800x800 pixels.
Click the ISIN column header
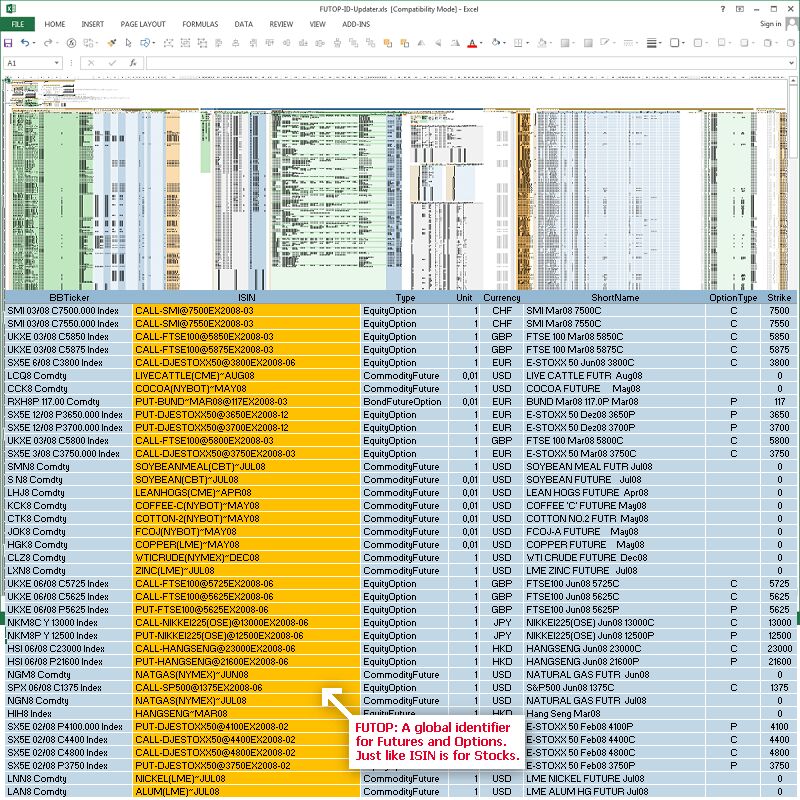[246, 297]
